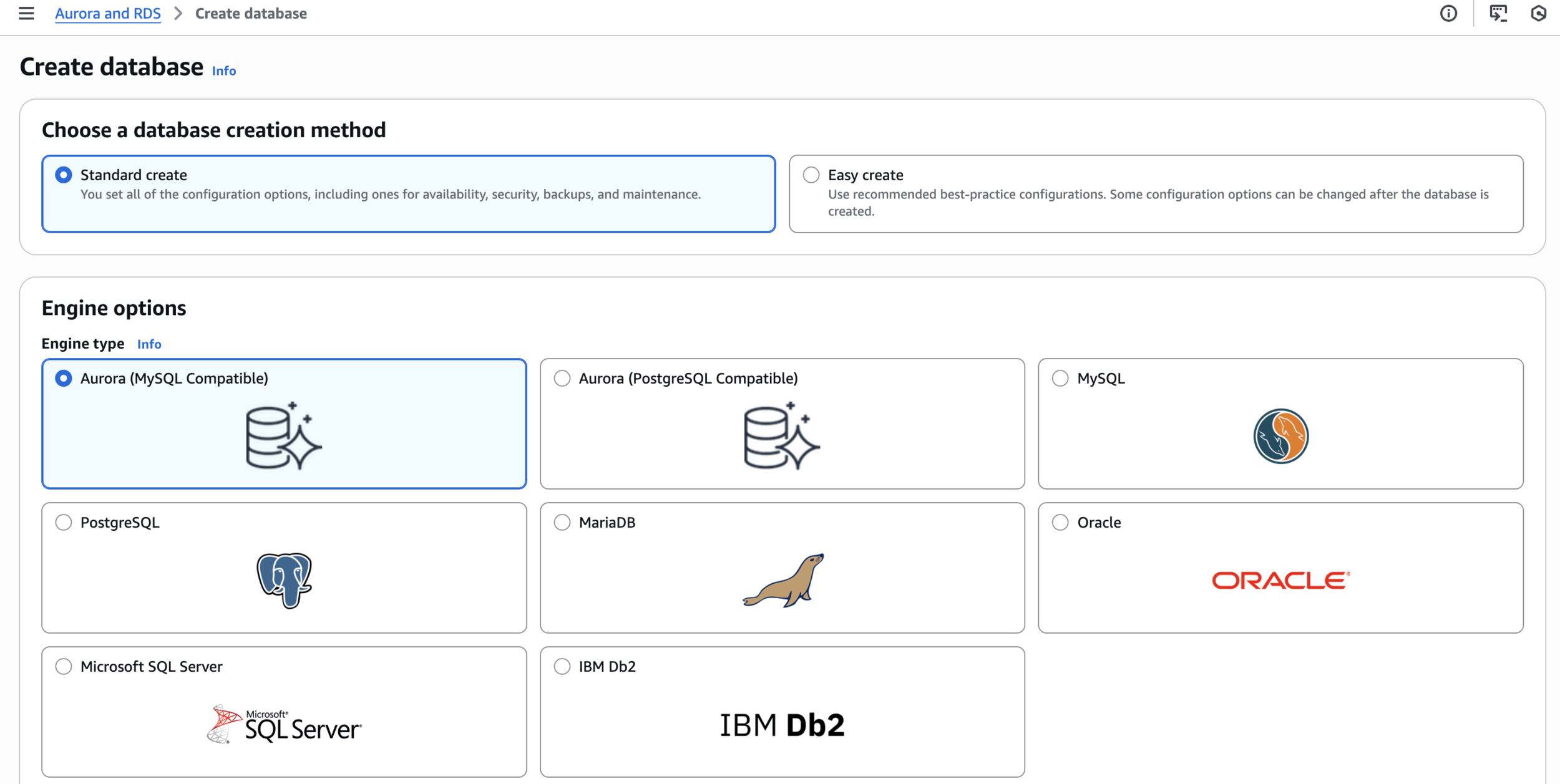Open Info link next to Engine type
This screenshot has width=1560, height=784.
click(x=149, y=344)
